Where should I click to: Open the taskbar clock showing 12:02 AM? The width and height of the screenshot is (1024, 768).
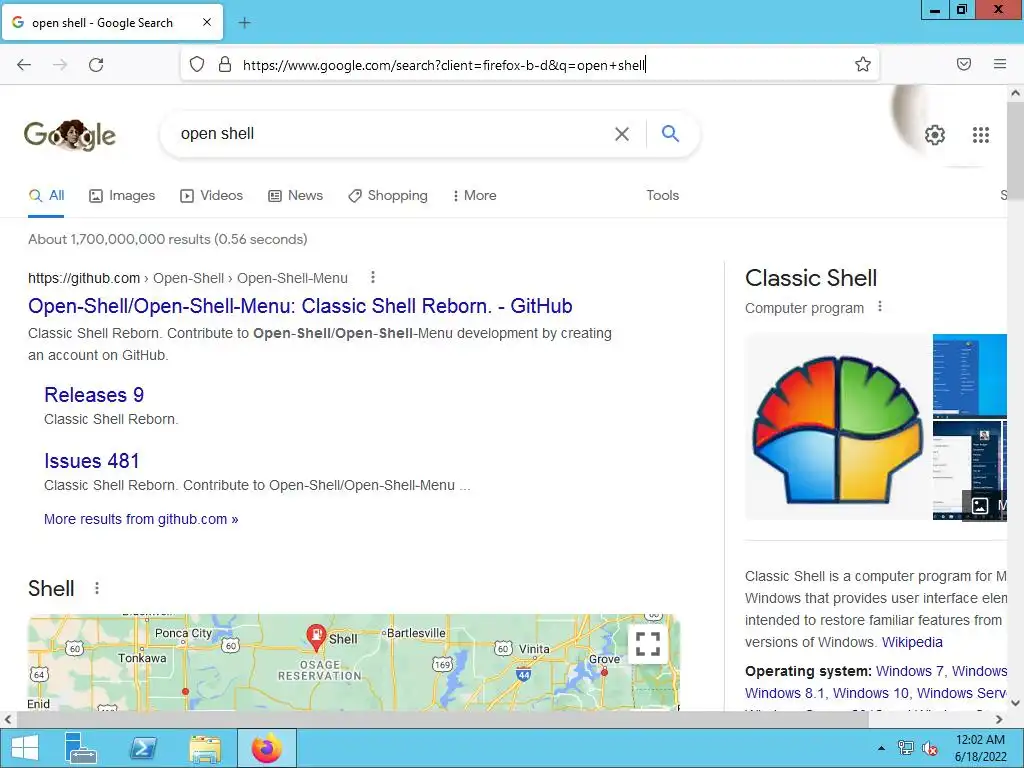(980, 748)
